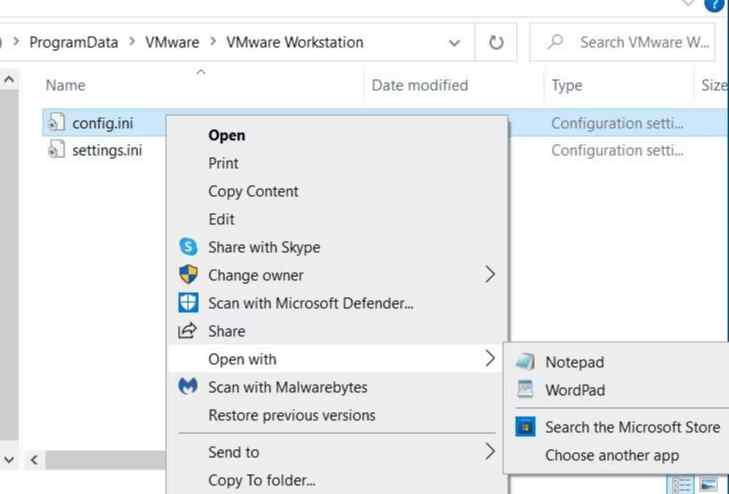Focus the Search VMware W... field
This screenshot has width=729, height=494.
click(622, 42)
